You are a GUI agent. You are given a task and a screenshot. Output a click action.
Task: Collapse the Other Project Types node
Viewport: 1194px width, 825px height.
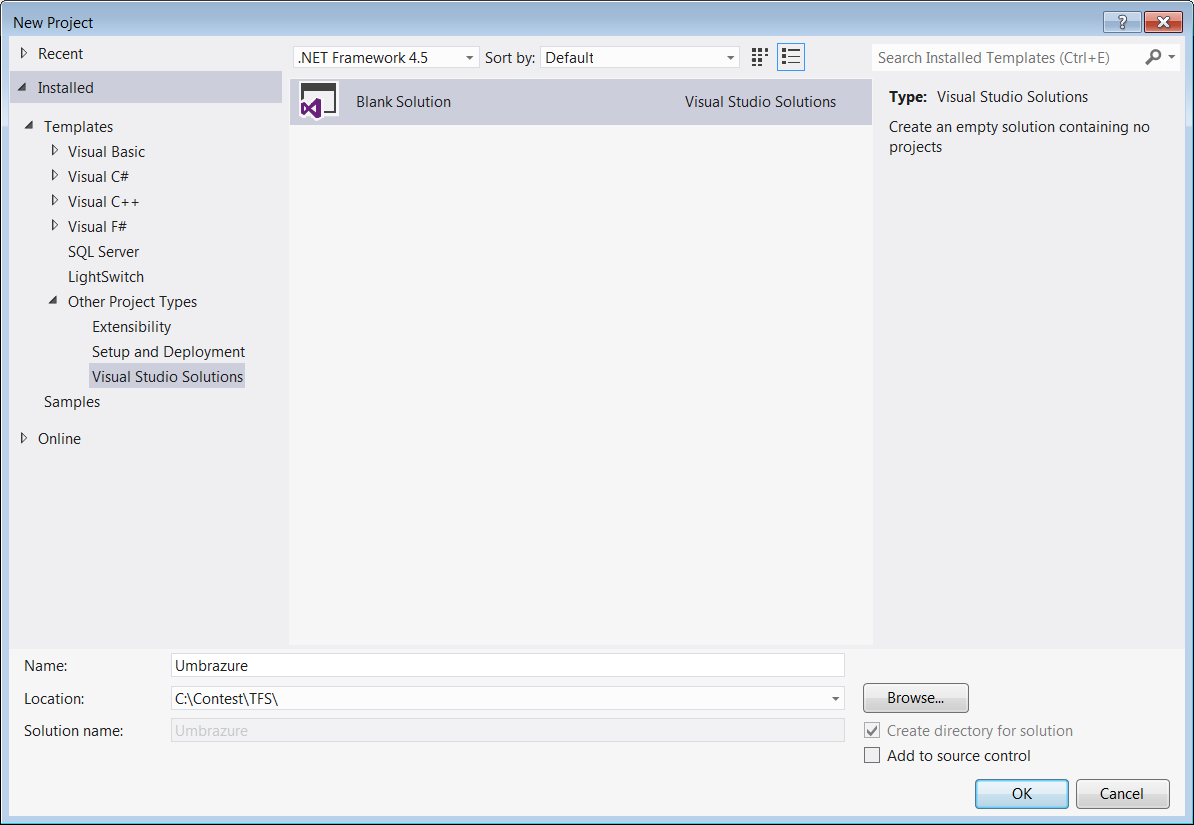click(54, 301)
